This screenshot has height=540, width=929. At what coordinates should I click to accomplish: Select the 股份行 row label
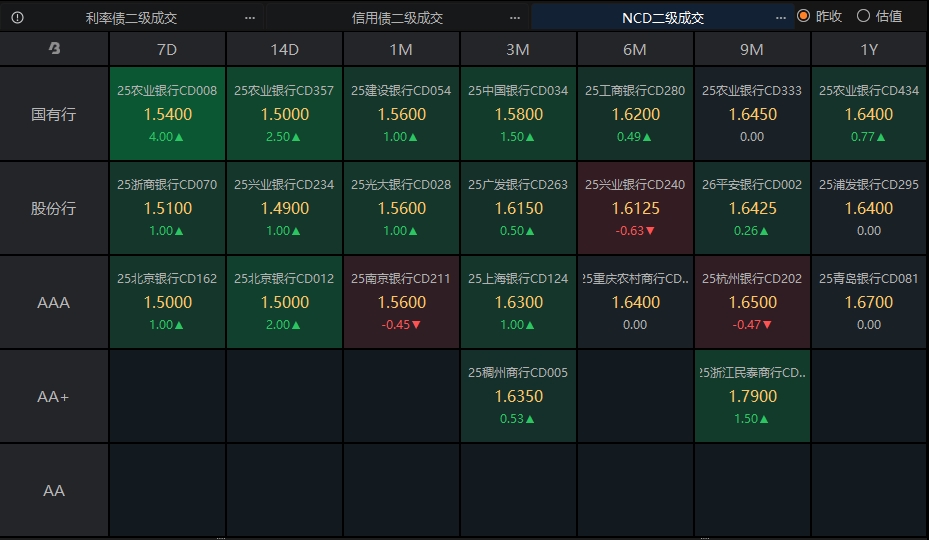(54, 208)
